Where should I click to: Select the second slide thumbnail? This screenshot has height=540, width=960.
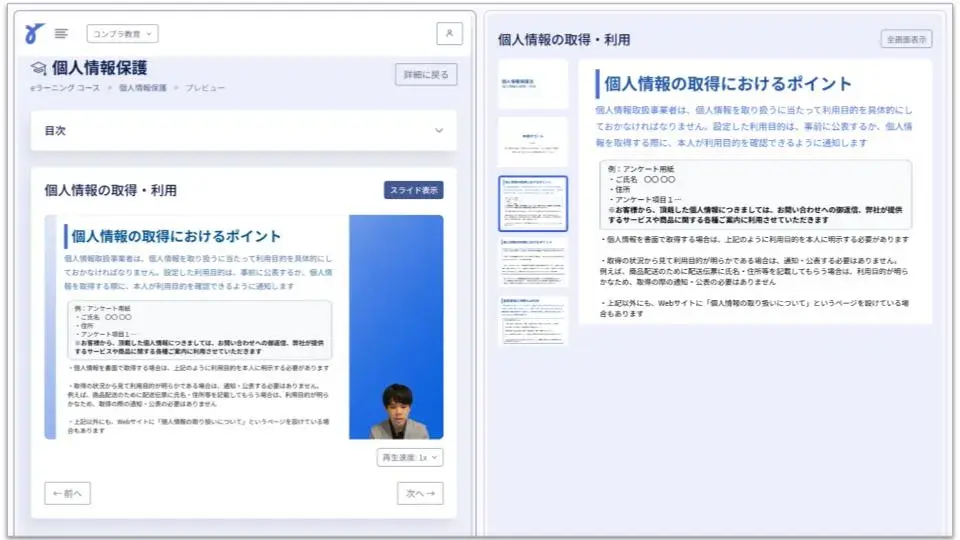tap(533, 142)
